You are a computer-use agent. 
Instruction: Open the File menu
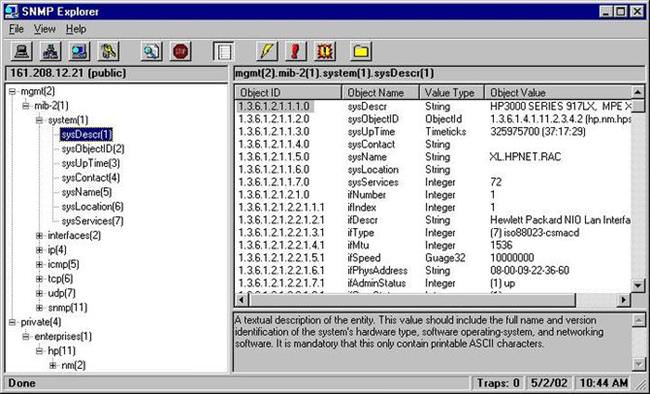coord(16,29)
